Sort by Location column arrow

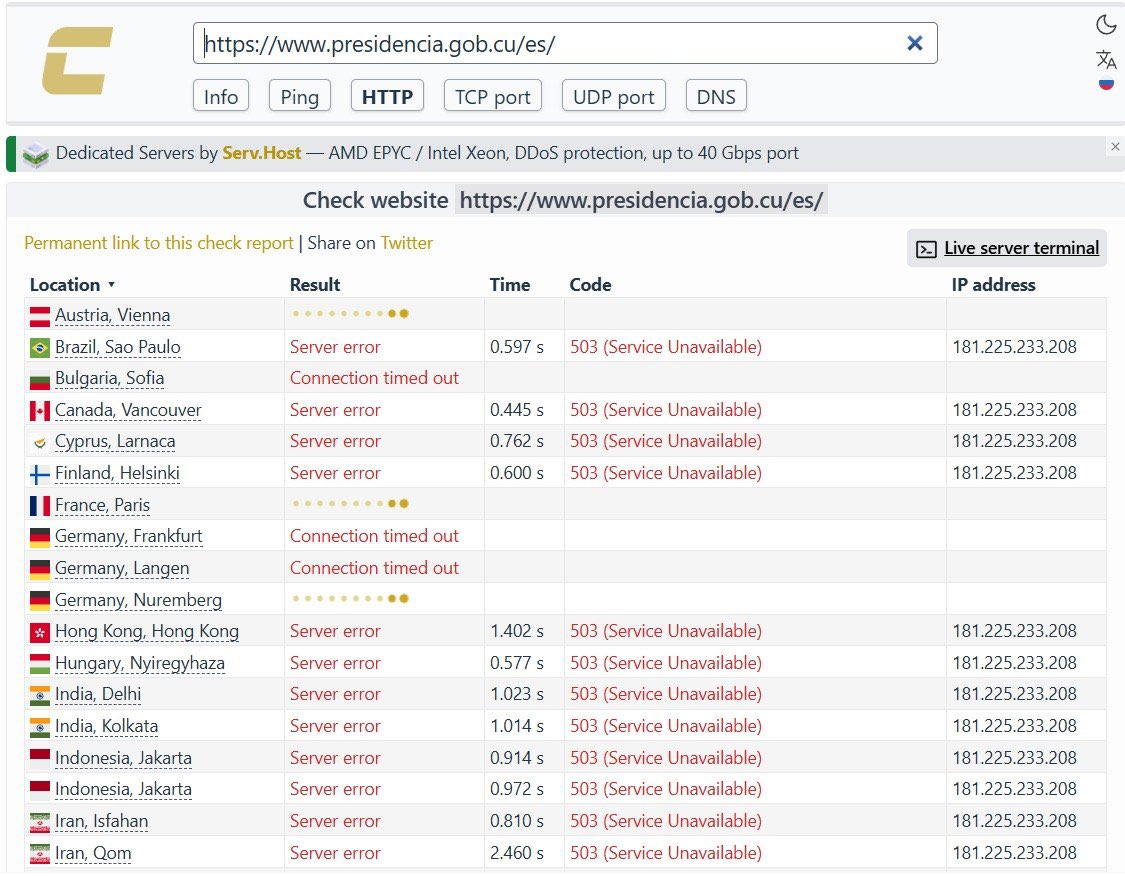tap(111, 285)
